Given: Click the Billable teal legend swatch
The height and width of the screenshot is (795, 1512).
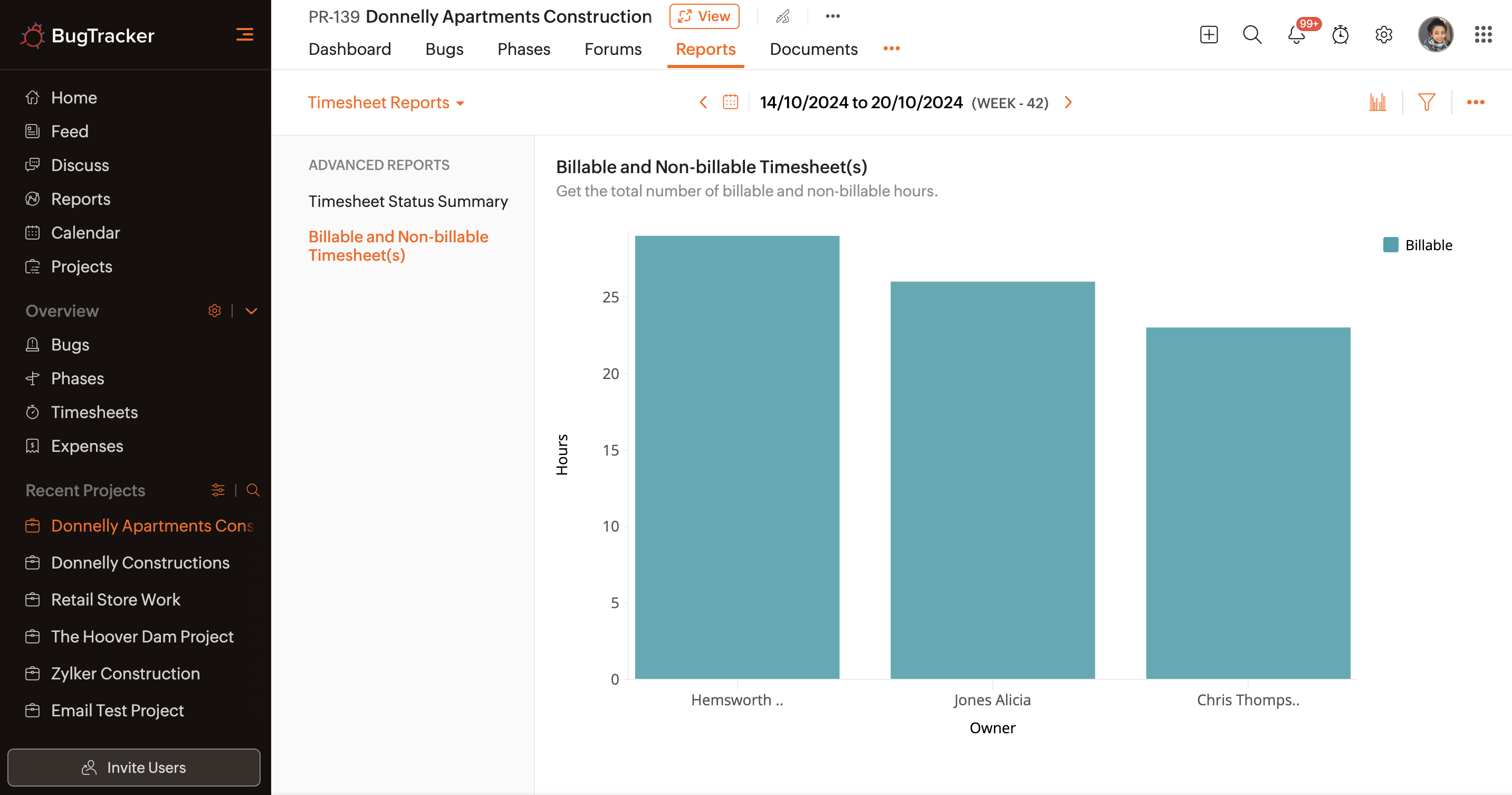Looking at the screenshot, I should coord(1391,245).
